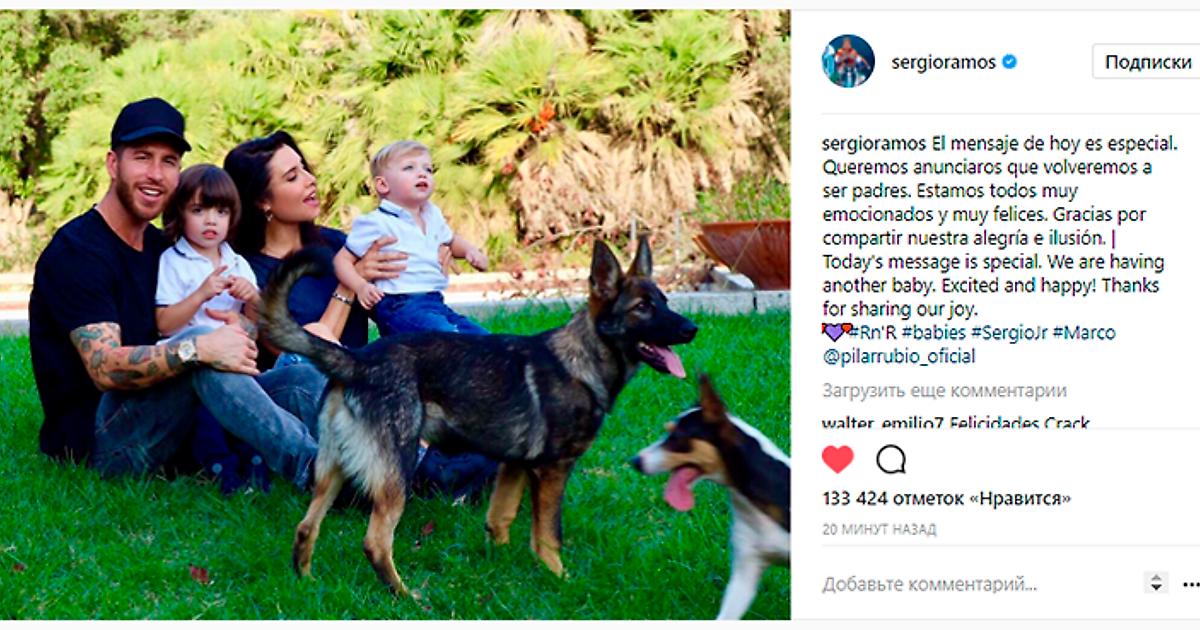This screenshot has width=1200, height=630.
Task: Click the Подписки follow button
Action: [x=1147, y=62]
